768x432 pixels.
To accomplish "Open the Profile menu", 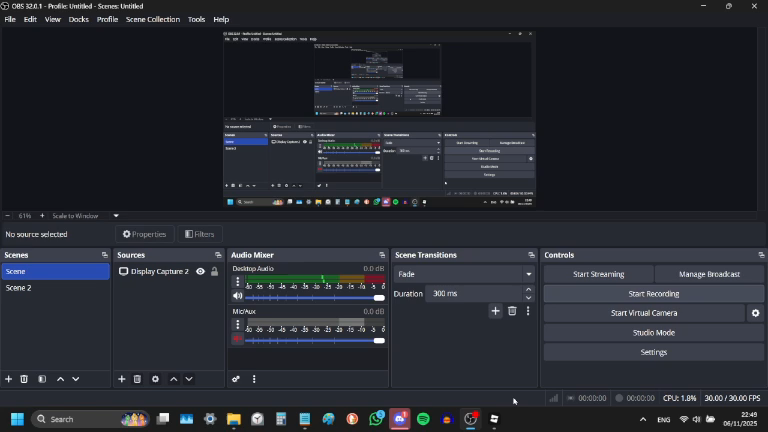I will (107, 20).
